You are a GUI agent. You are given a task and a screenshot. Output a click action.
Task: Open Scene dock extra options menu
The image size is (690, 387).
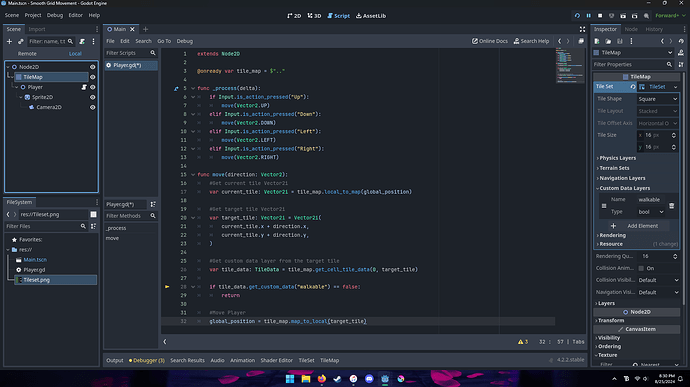click(93, 41)
